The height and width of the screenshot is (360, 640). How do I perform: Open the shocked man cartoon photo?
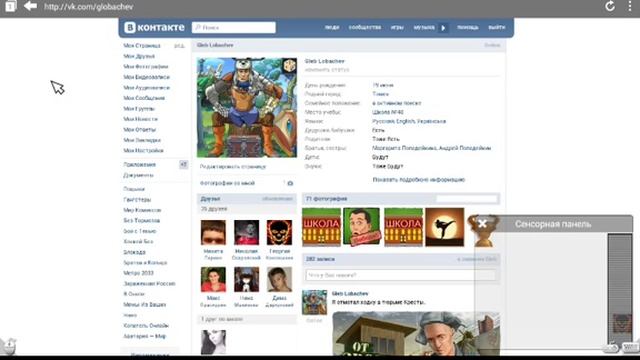(x=362, y=227)
